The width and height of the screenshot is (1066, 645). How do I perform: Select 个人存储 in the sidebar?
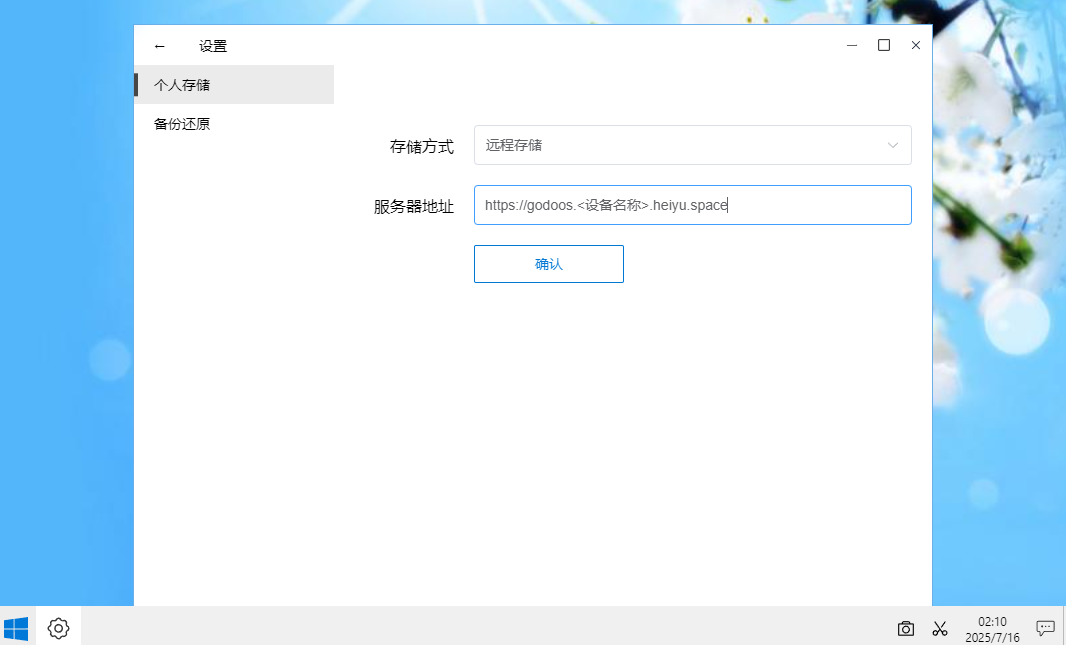tap(234, 85)
